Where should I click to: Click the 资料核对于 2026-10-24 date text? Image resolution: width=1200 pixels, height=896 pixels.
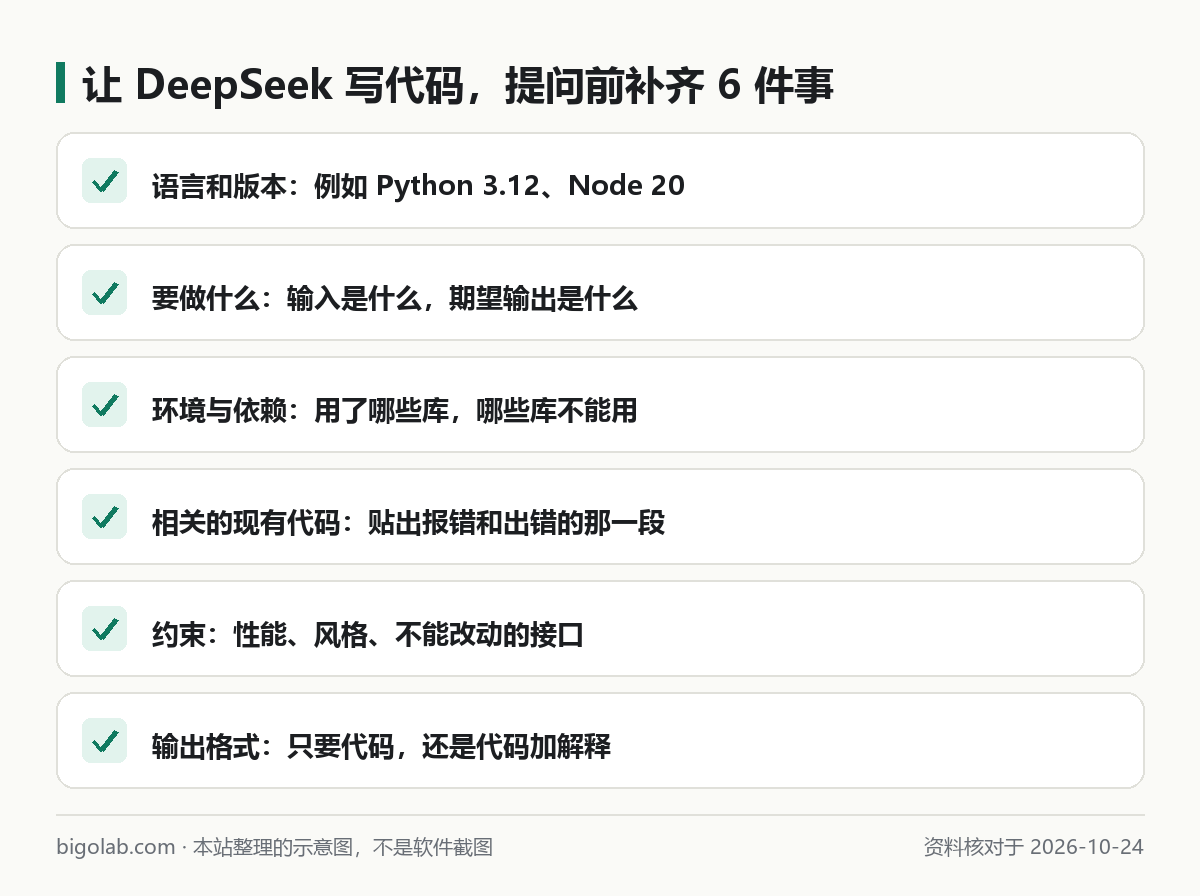coord(1034,848)
